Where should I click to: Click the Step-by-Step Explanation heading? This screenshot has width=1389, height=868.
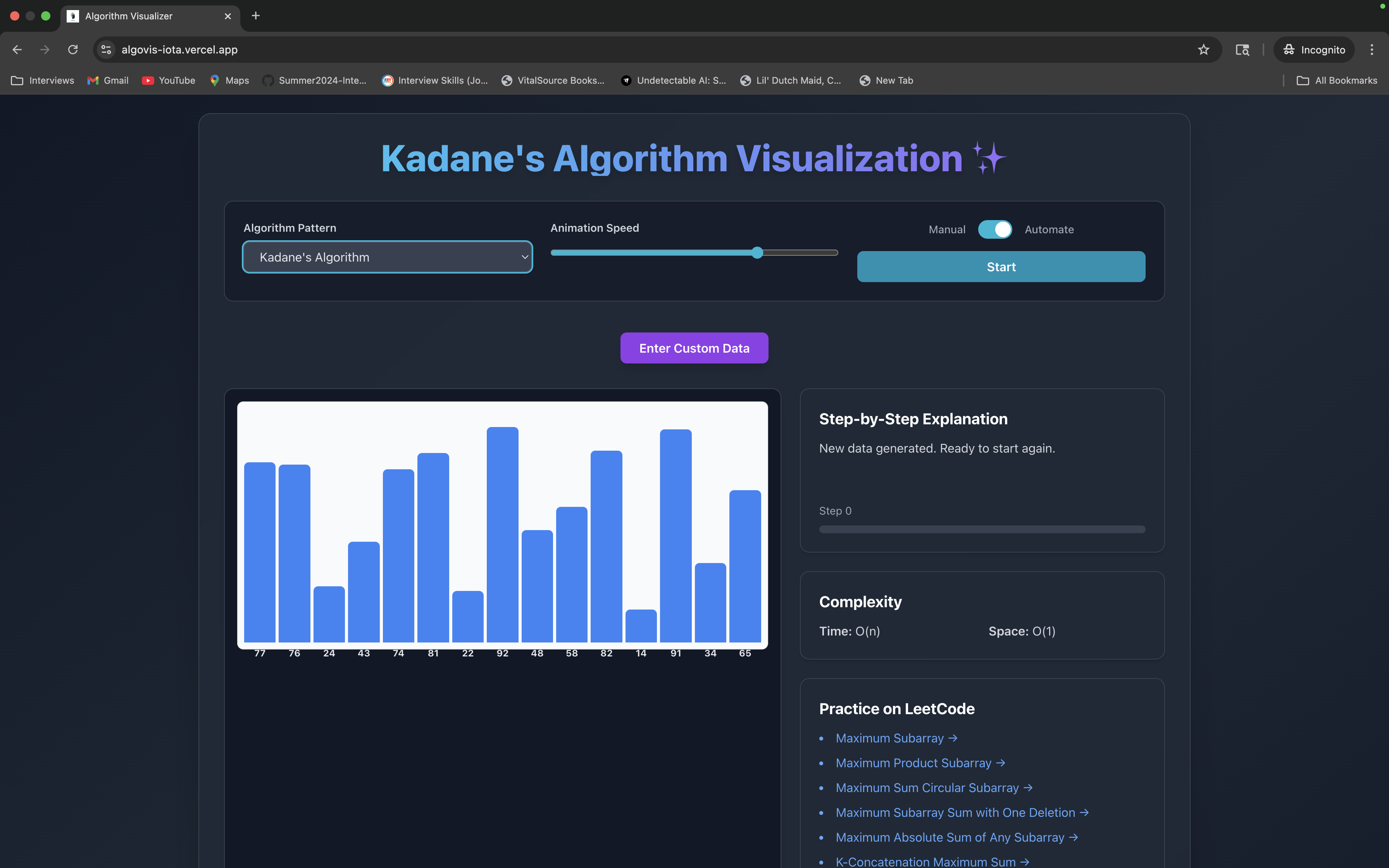coord(913,419)
